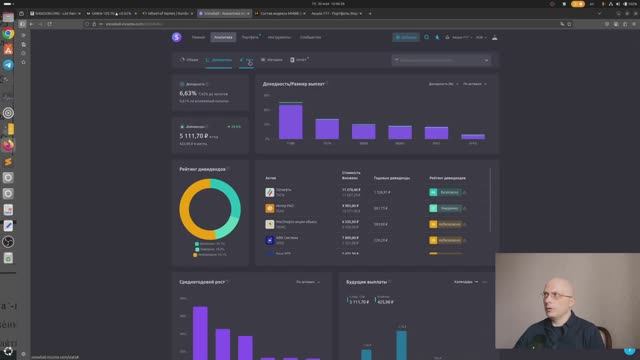The image size is (640, 360).
Task: Open Sublime Text from the dock
Action: 8,162
